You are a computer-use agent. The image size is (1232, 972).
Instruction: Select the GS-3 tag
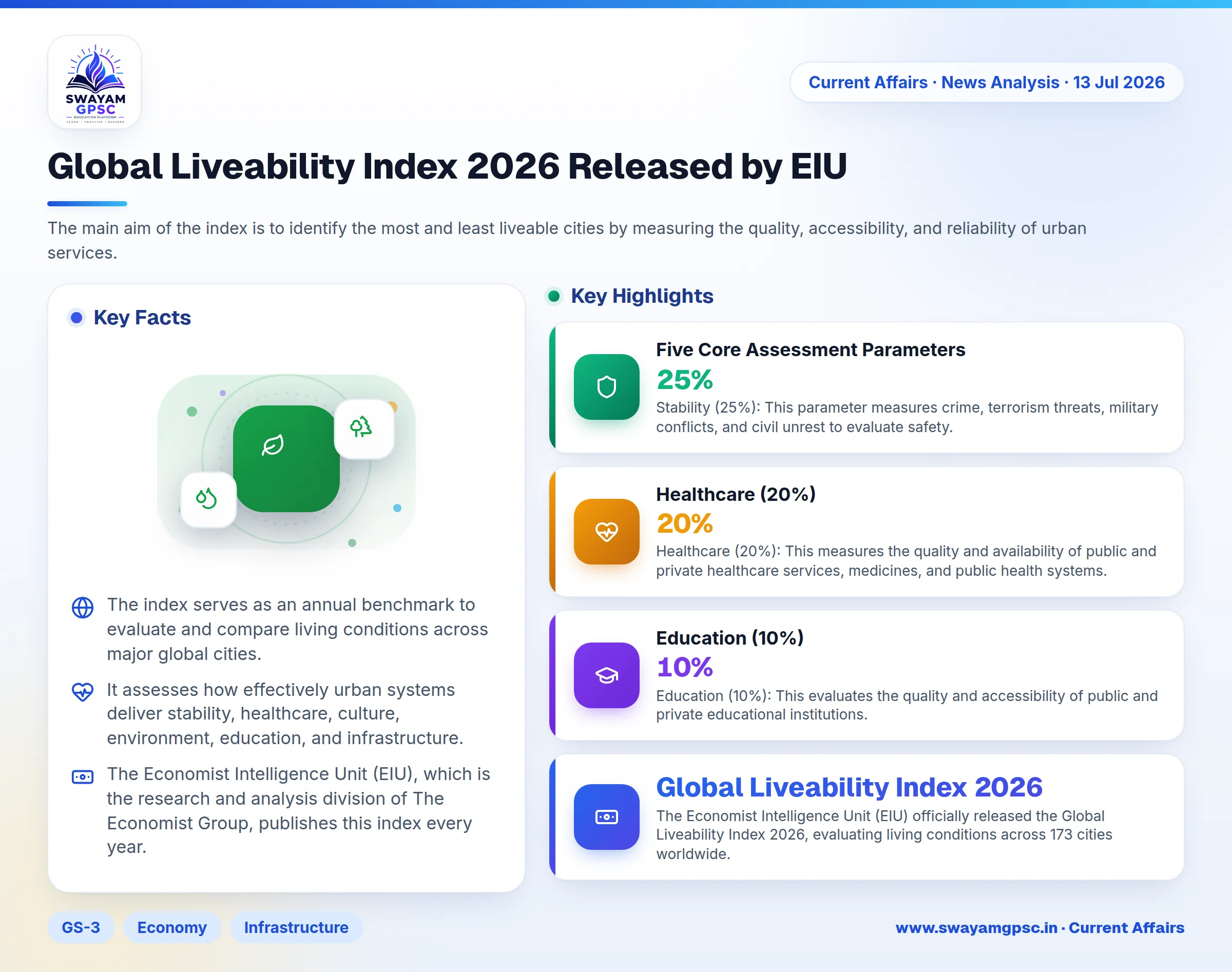pos(81,928)
